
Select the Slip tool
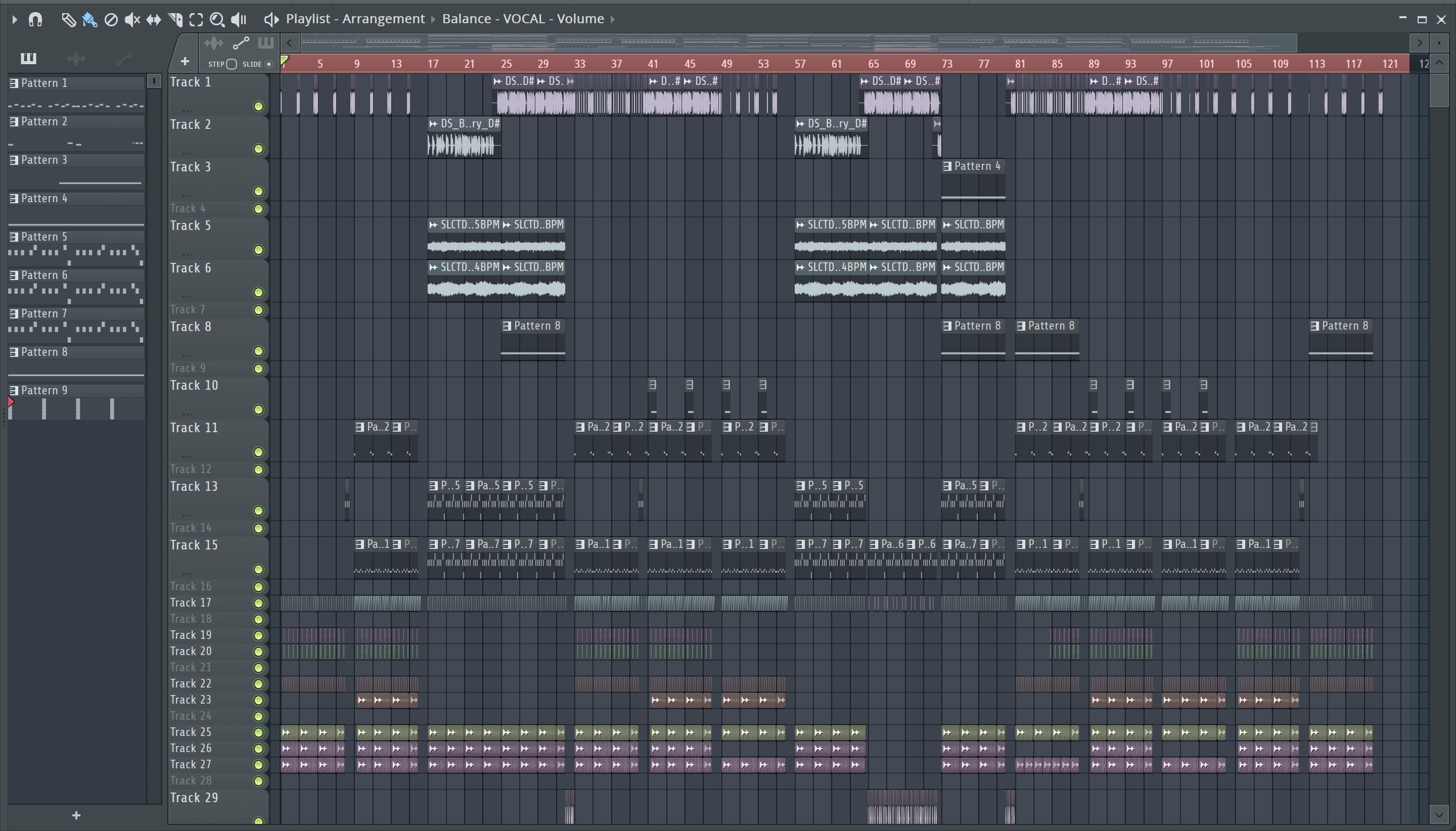tap(154, 20)
